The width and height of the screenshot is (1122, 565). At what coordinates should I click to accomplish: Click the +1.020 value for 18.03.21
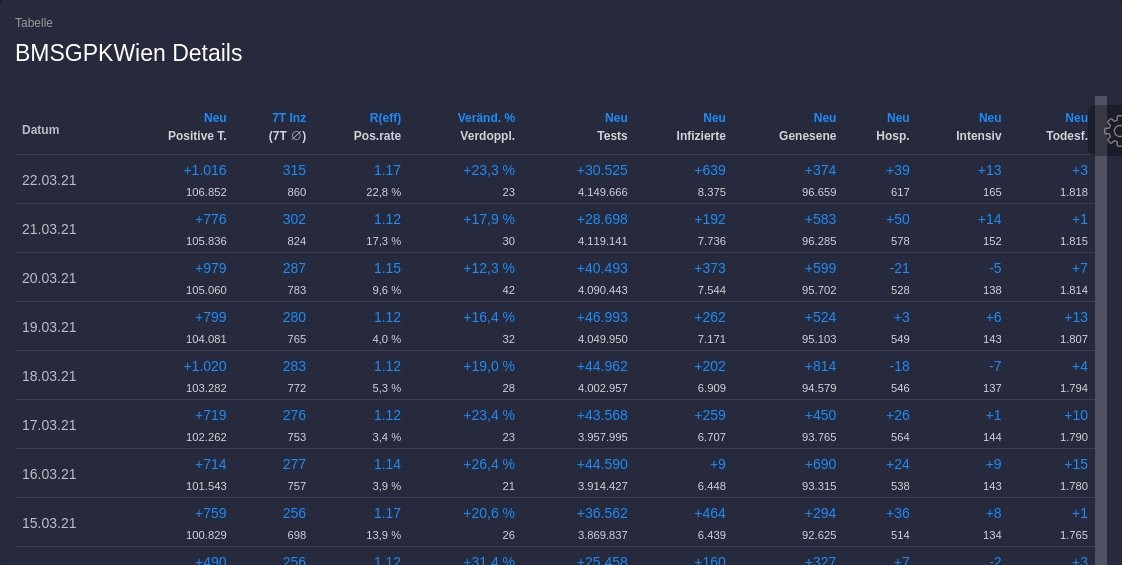pos(204,366)
